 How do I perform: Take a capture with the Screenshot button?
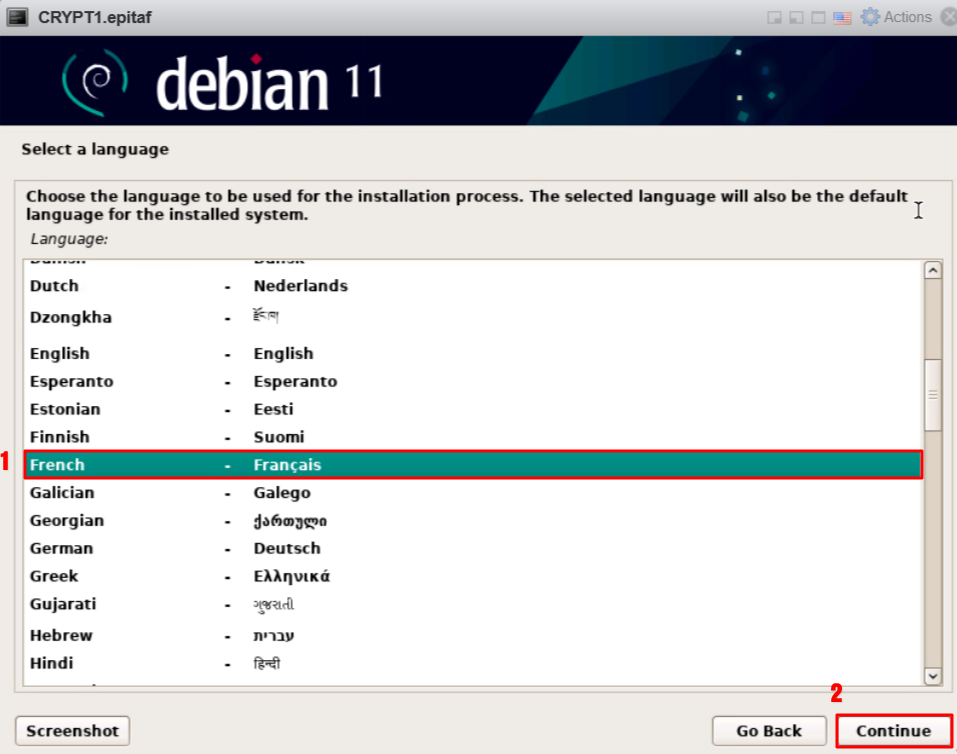pyautogui.click(x=72, y=731)
